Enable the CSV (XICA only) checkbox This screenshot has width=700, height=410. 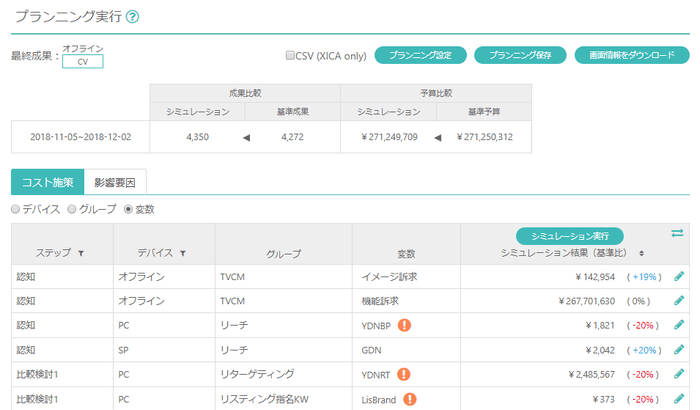(x=290, y=56)
